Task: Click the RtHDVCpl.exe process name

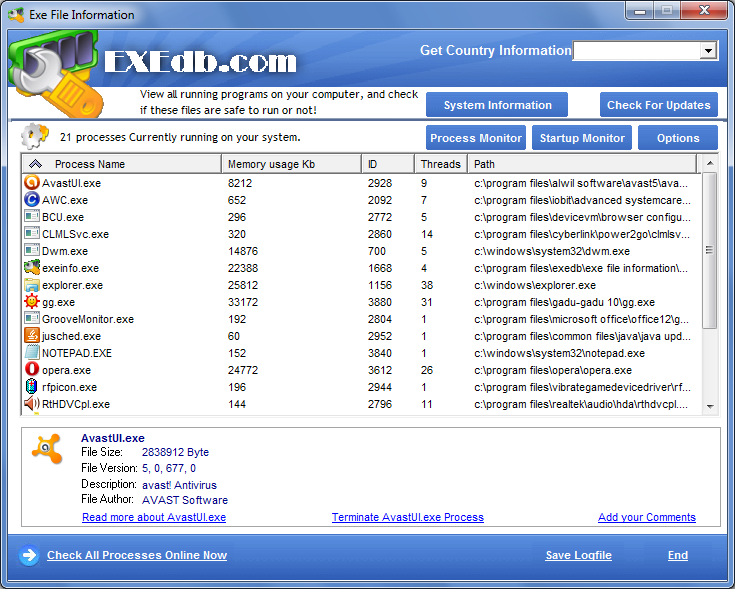Action: pyautogui.click(x=75, y=404)
